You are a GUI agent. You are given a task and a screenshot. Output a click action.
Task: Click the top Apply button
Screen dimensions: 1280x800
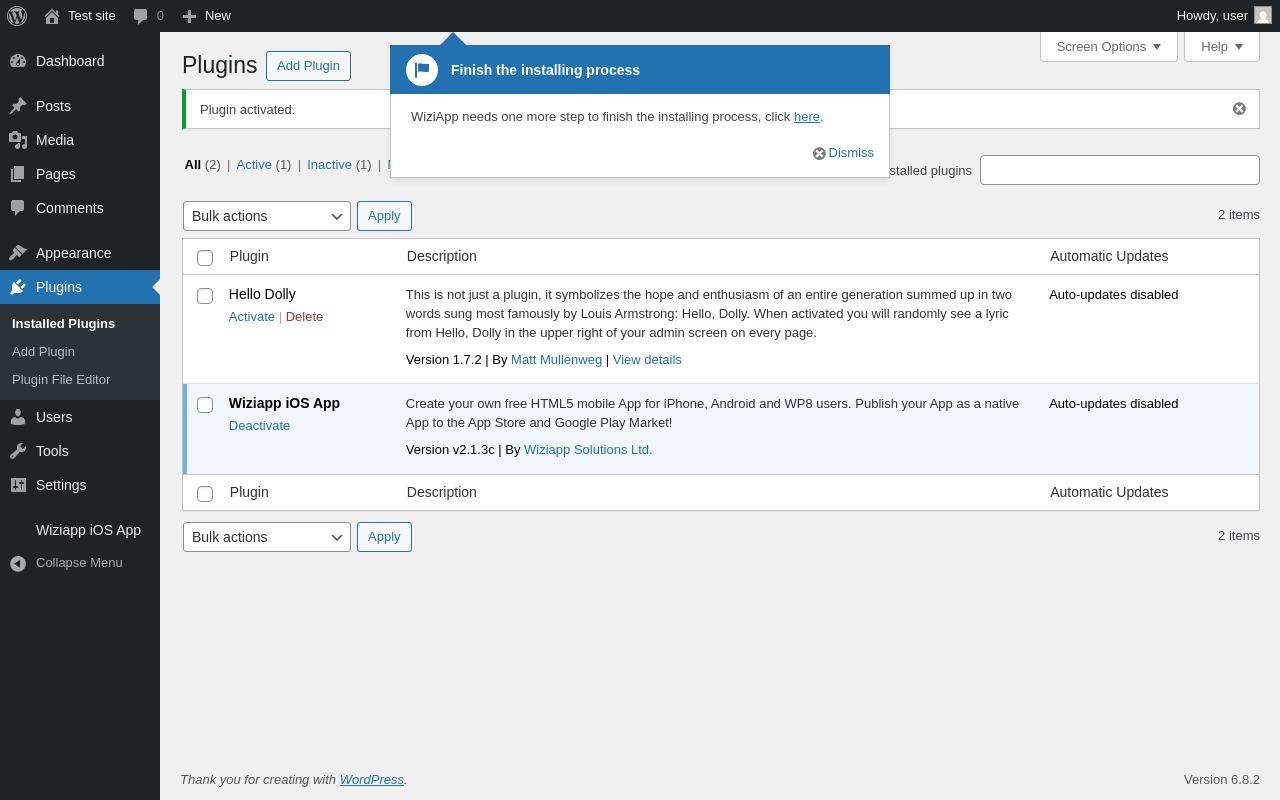384,216
